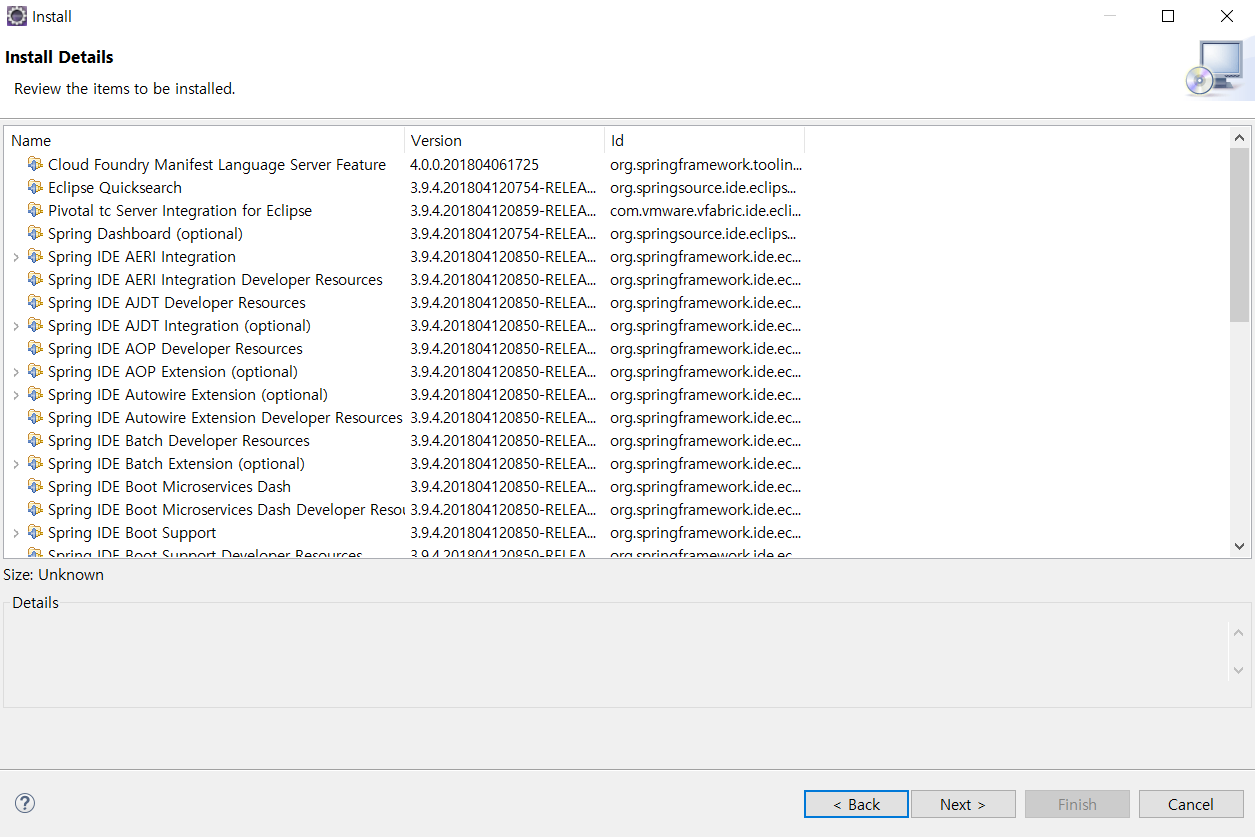Select the Cloud Foundry Manifest Language Server Feature
1255x837 pixels.
coord(217,164)
